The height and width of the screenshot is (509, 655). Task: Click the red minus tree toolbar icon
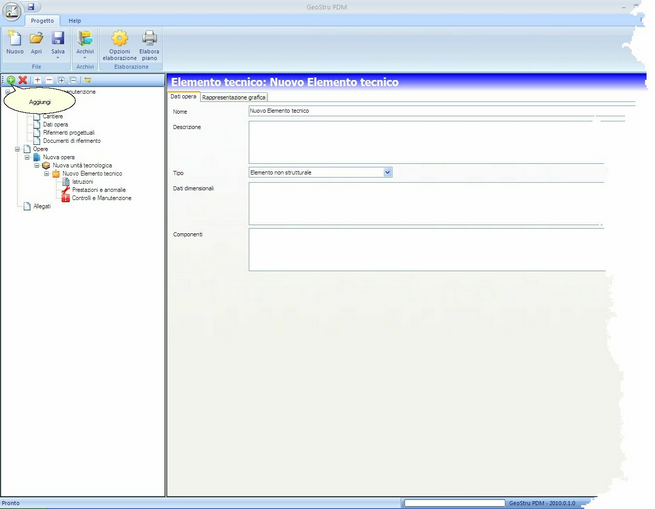(x=49, y=80)
